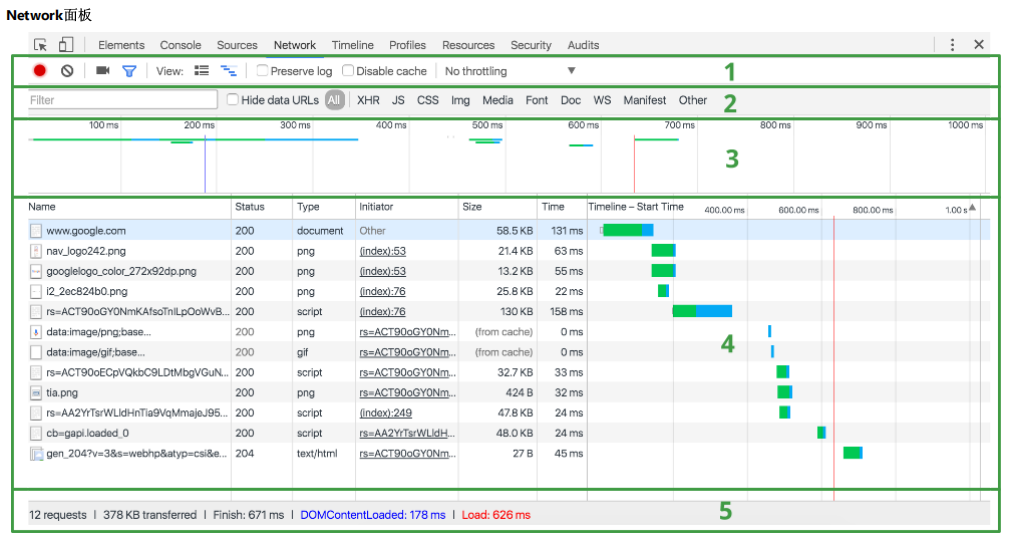The image size is (1011, 537).
Task: Select the All filter toggle
Action: [x=334, y=100]
